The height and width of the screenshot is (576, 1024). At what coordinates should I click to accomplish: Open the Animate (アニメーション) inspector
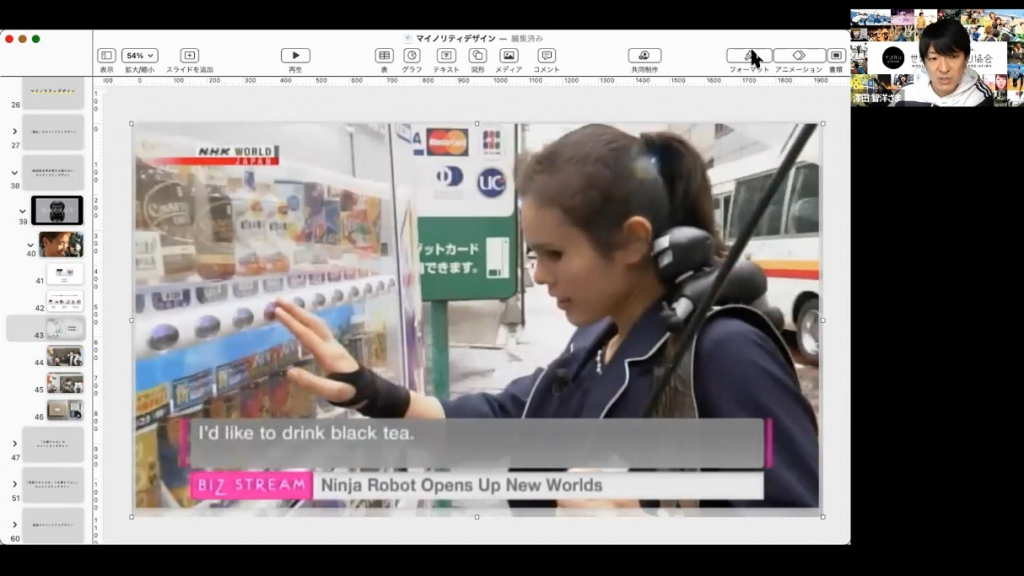pos(799,56)
